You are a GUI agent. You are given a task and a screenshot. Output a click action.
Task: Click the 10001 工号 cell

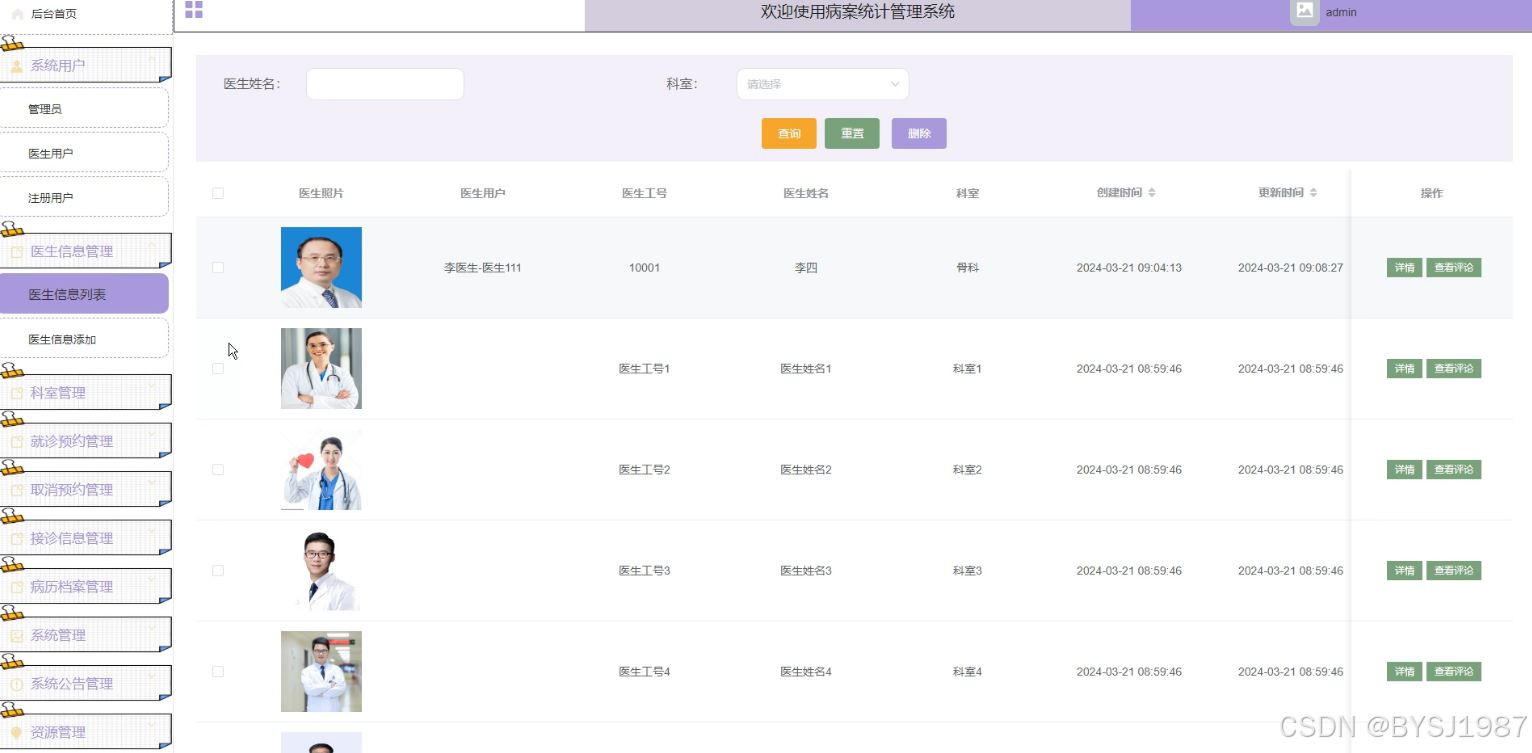[644, 268]
